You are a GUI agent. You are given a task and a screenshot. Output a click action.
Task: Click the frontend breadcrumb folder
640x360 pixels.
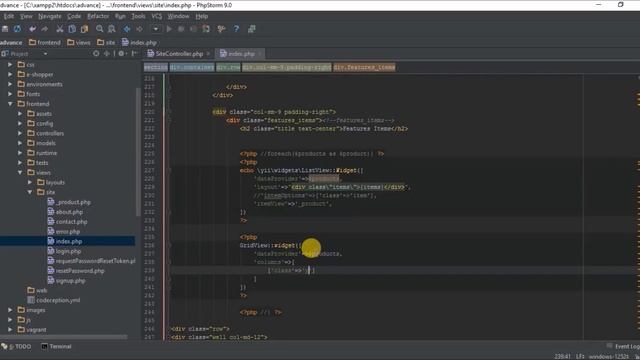[44, 42]
